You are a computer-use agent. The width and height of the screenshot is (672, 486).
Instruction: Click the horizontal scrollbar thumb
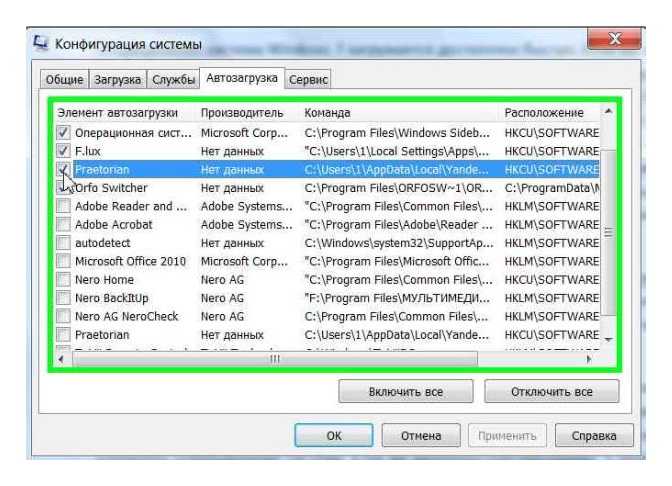pyautogui.click(x=275, y=359)
